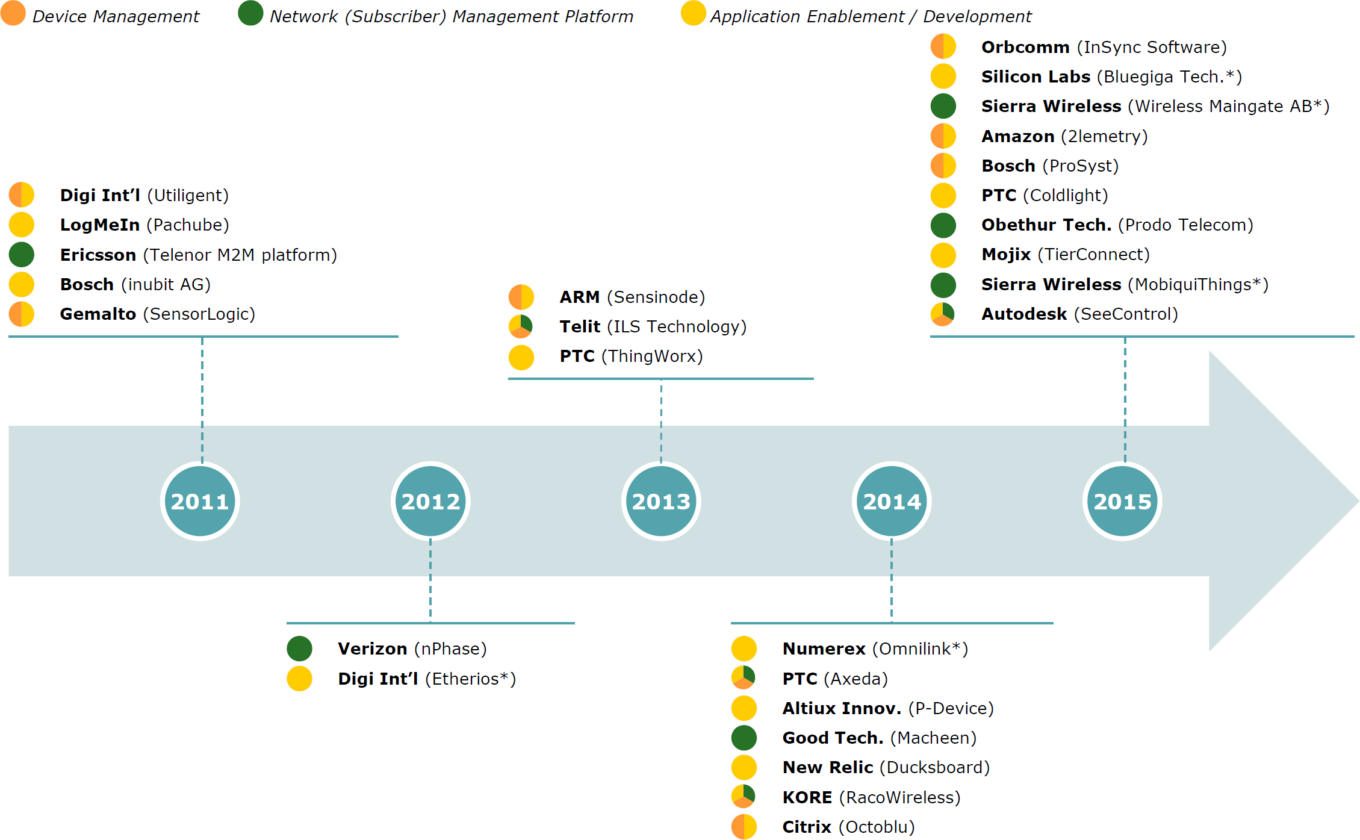Click the green circle beside Ericsson
This screenshot has width=1360, height=840.
21,255
